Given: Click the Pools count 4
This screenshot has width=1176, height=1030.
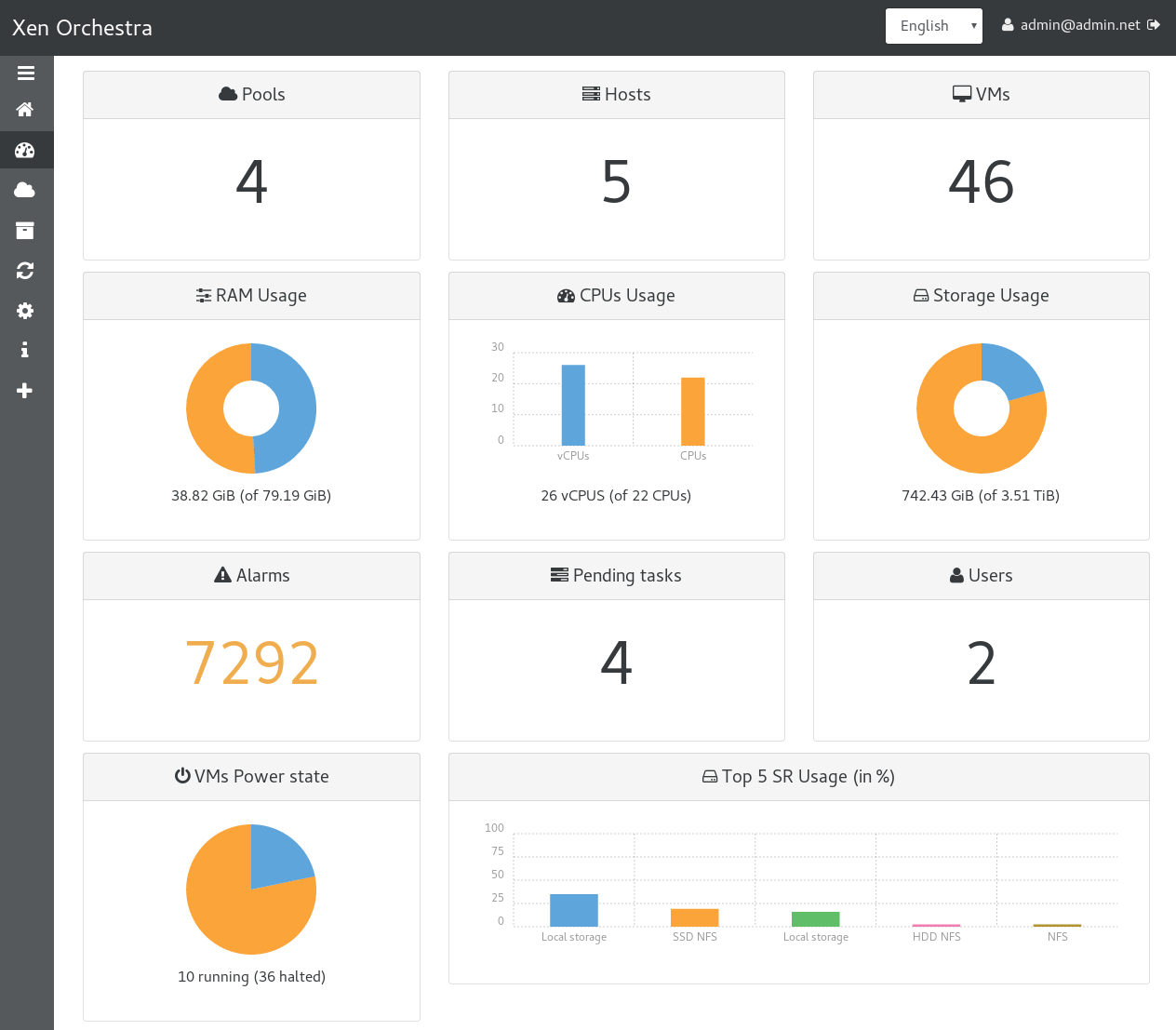Looking at the screenshot, I should 251,181.
